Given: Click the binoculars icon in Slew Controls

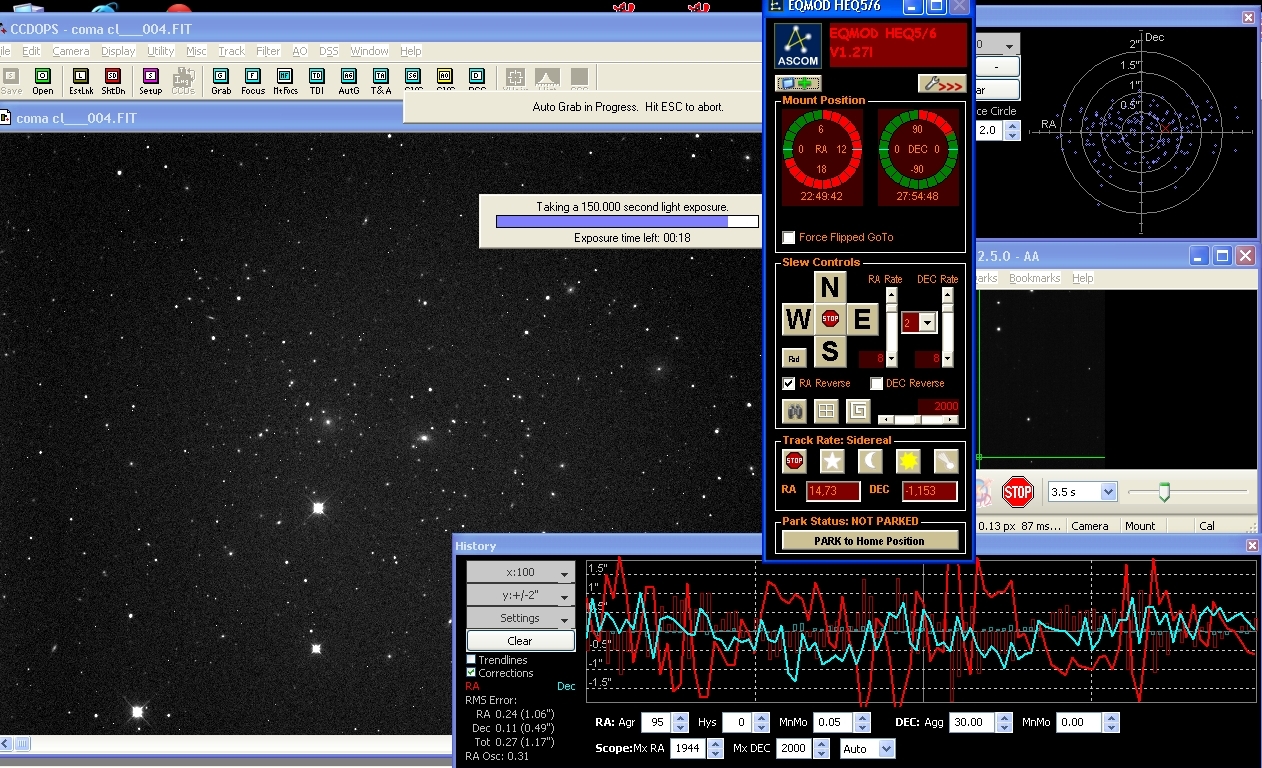Looking at the screenshot, I should point(796,410).
